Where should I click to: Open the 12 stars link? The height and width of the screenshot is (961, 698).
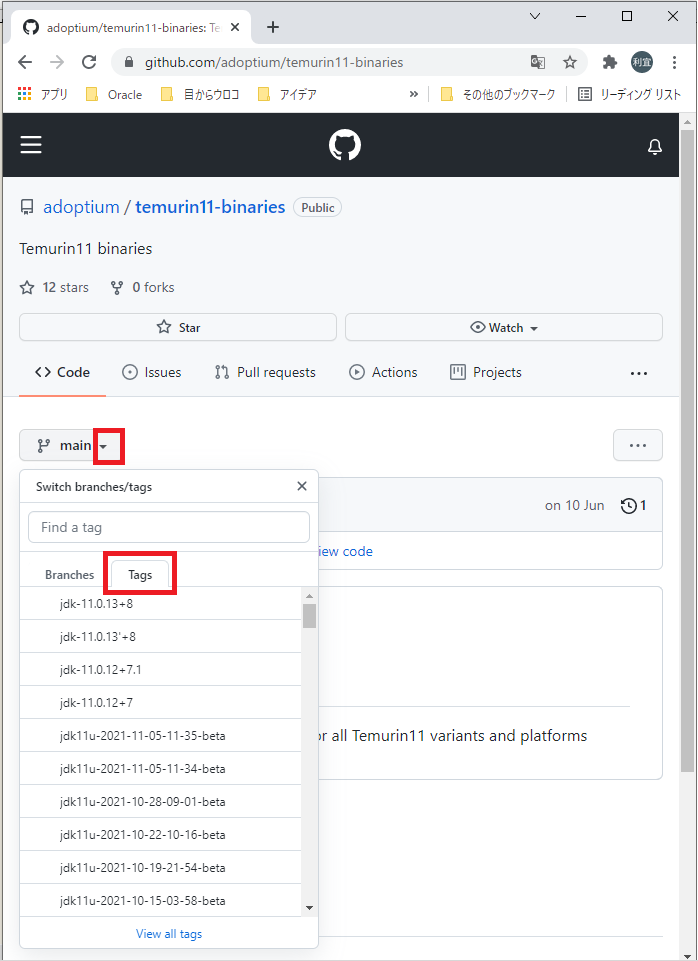click(x=54, y=287)
